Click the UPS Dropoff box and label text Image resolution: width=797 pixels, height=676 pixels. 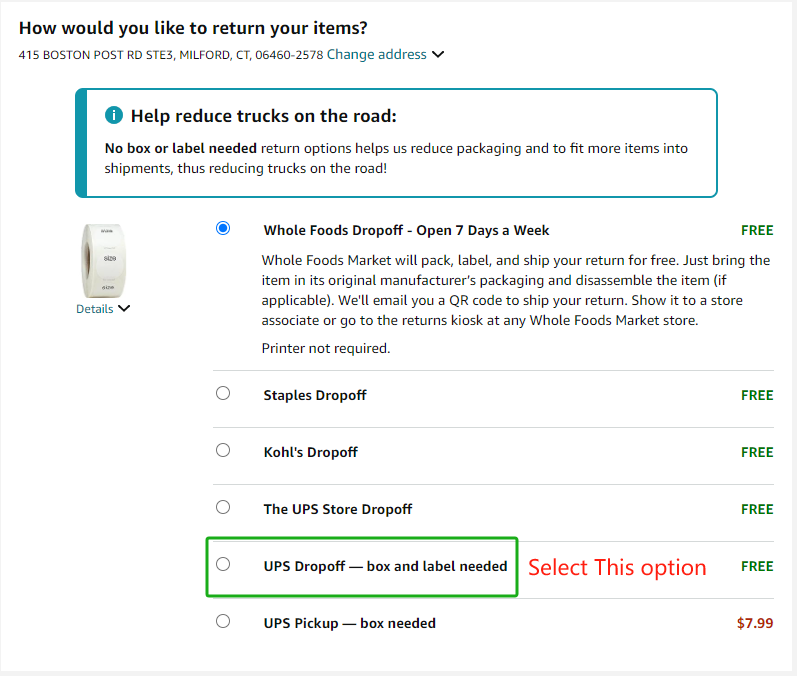(386, 566)
